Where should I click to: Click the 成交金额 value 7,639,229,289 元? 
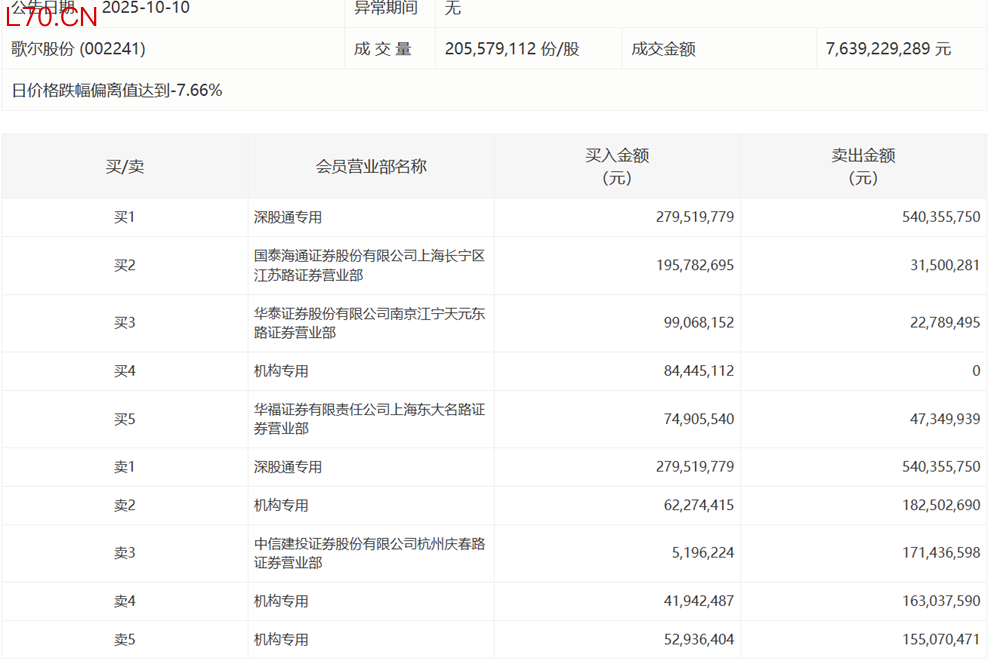tap(888, 49)
